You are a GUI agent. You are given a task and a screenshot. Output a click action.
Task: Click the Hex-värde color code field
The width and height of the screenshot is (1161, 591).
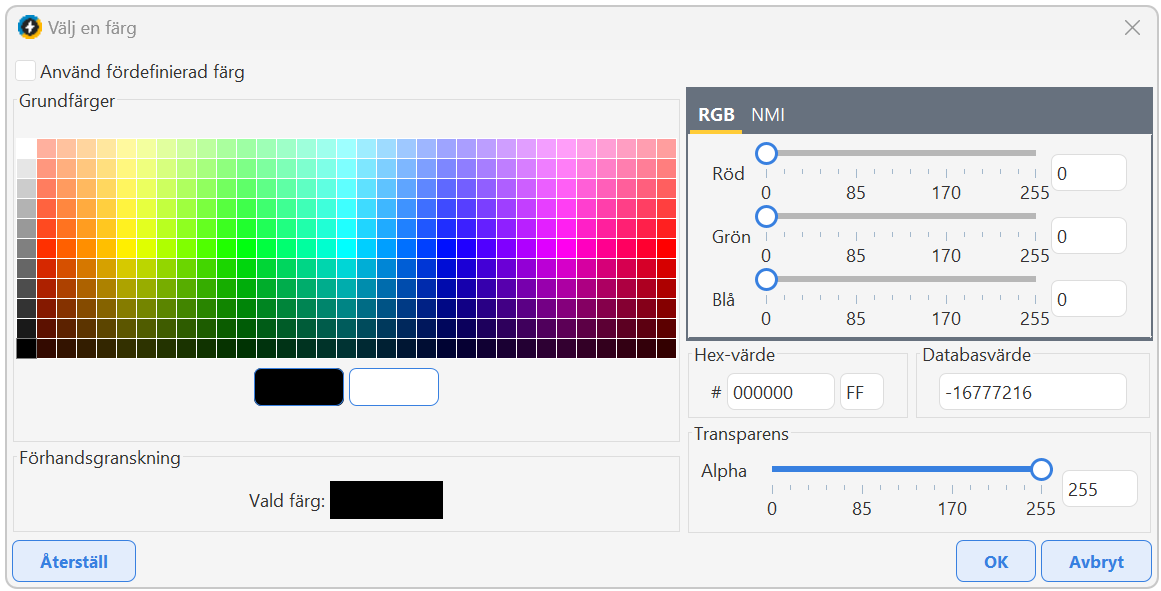point(780,393)
